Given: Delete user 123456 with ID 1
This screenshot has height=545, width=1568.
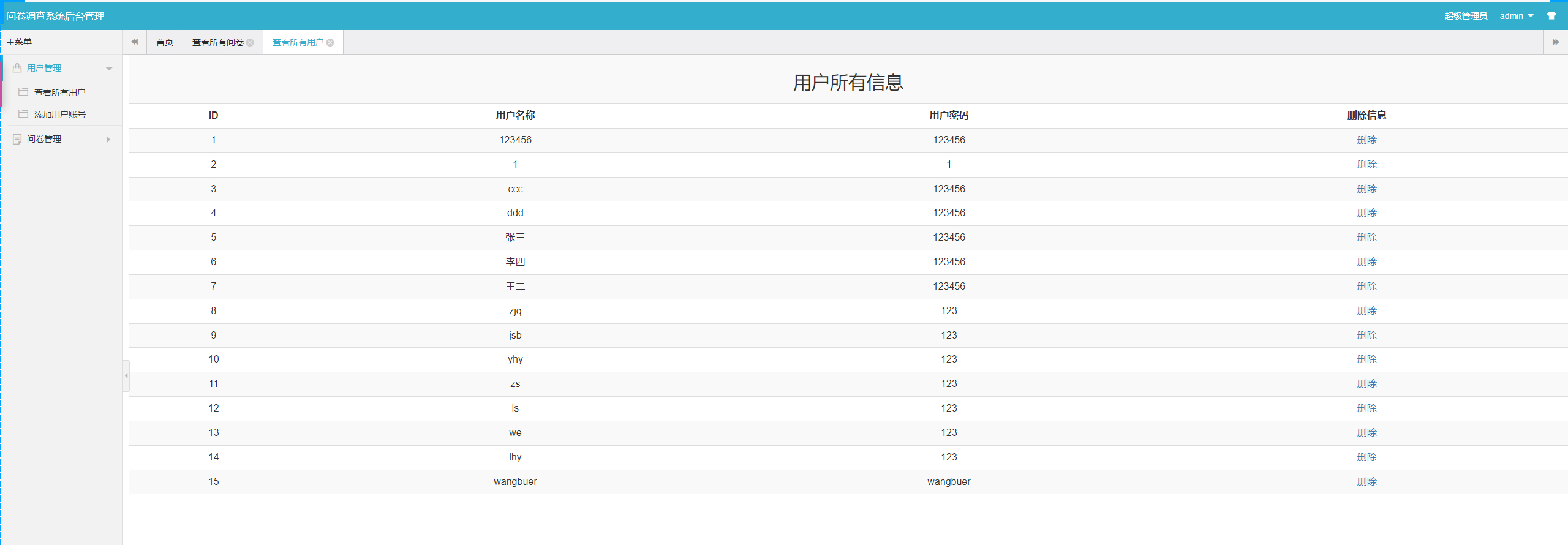Looking at the screenshot, I should pyautogui.click(x=1366, y=140).
